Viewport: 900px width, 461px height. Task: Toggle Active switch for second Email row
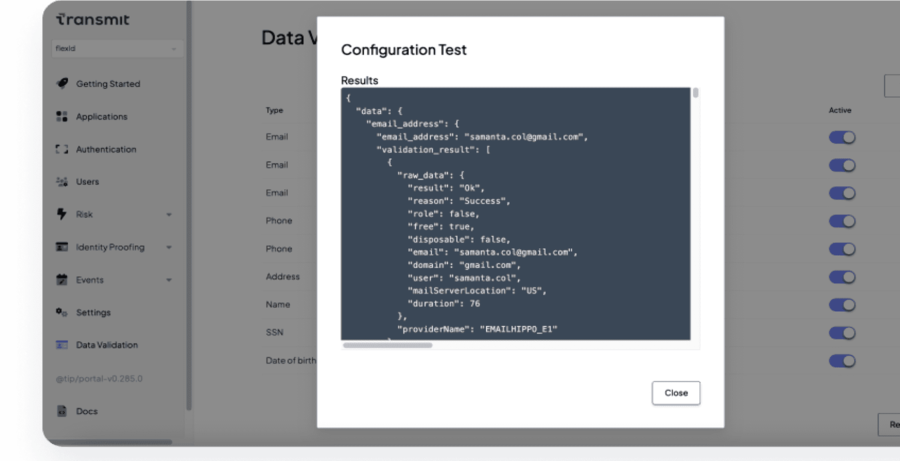[842, 165]
